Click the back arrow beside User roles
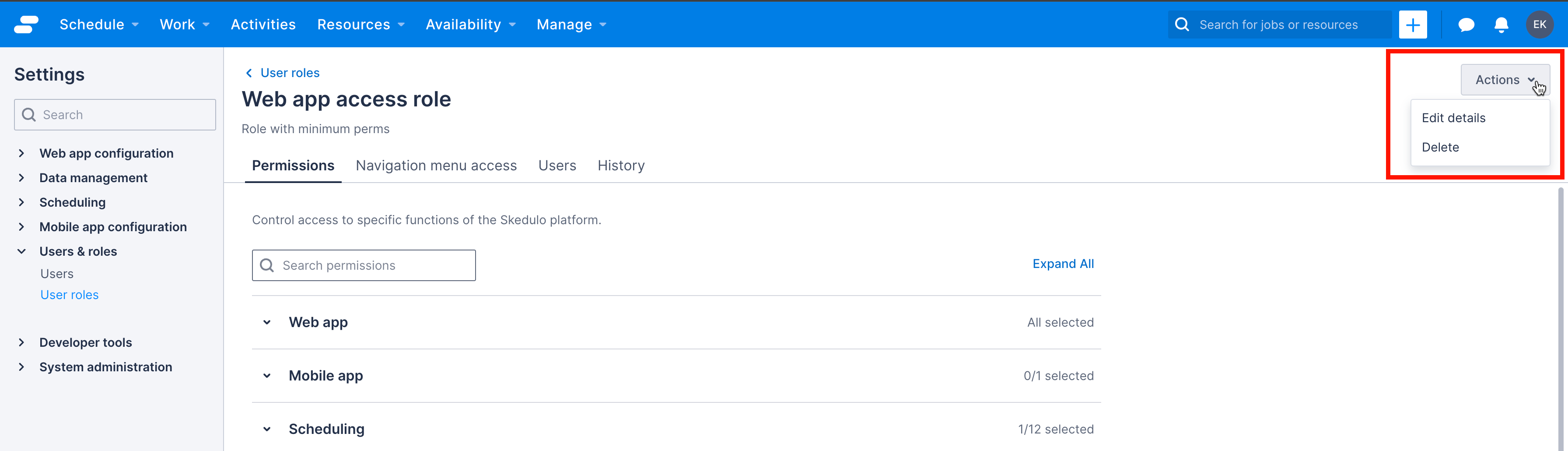 (x=248, y=73)
